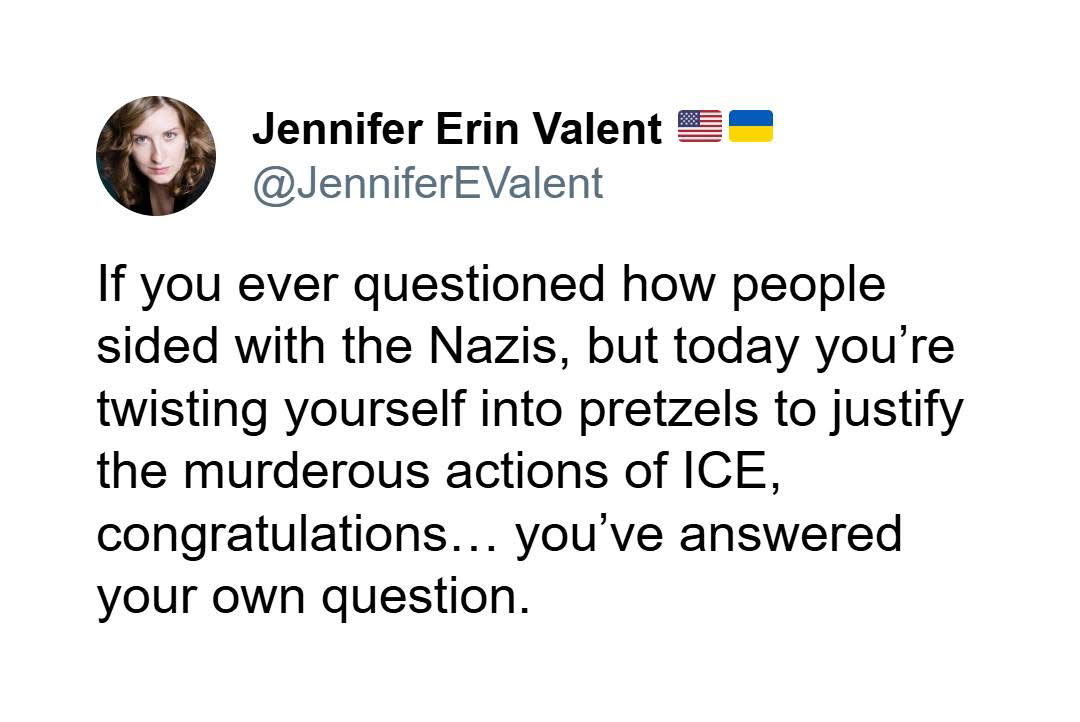Click the US flag emoji
Viewport: 1080px width, 722px height.
pyautogui.click(x=700, y=126)
